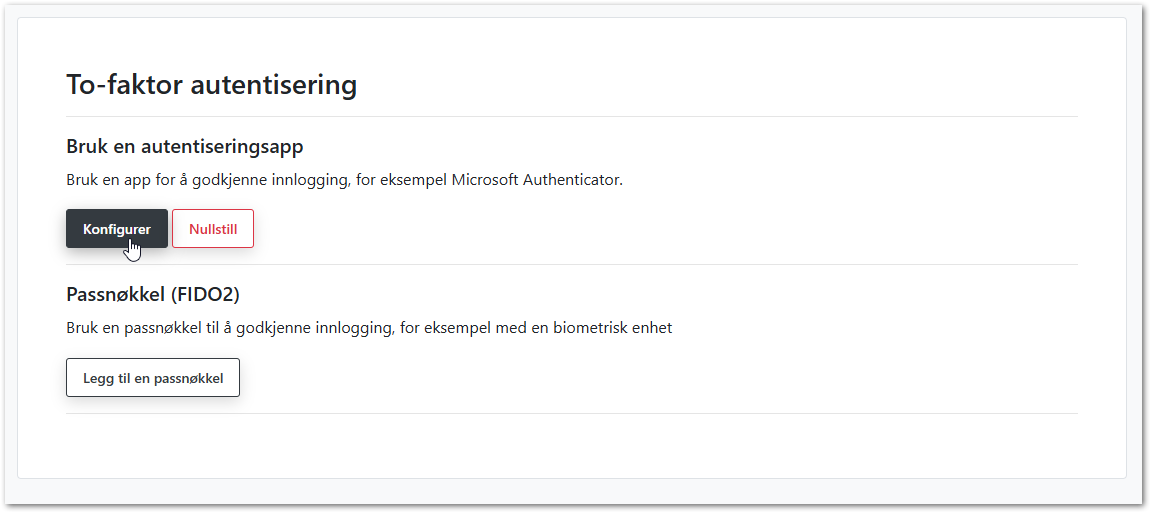Click the grey area beneath the white card
Viewport: 1151px width, 513px height.
tap(571, 490)
